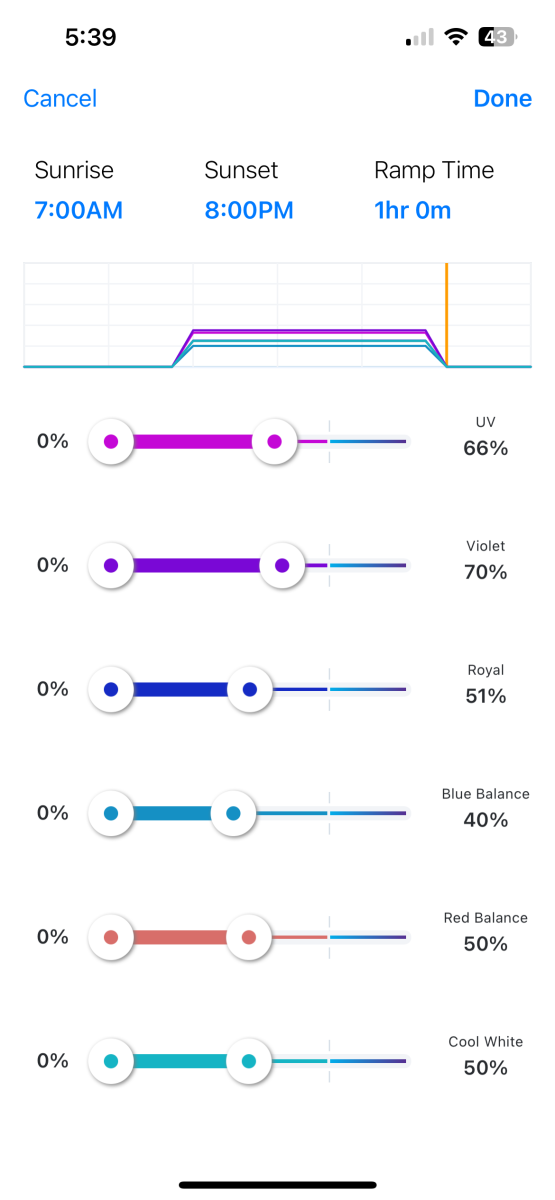Cancel the lighting schedule edits
The width and height of the screenshot is (555, 1200).
point(60,98)
